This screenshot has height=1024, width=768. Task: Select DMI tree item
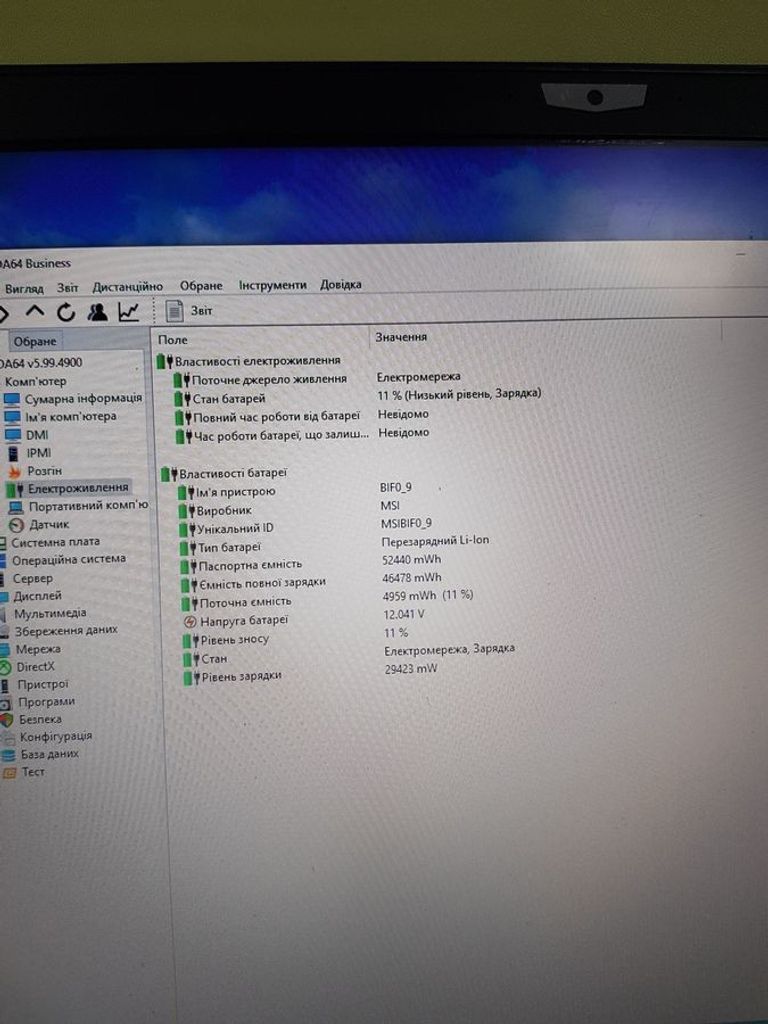pos(26,435)
